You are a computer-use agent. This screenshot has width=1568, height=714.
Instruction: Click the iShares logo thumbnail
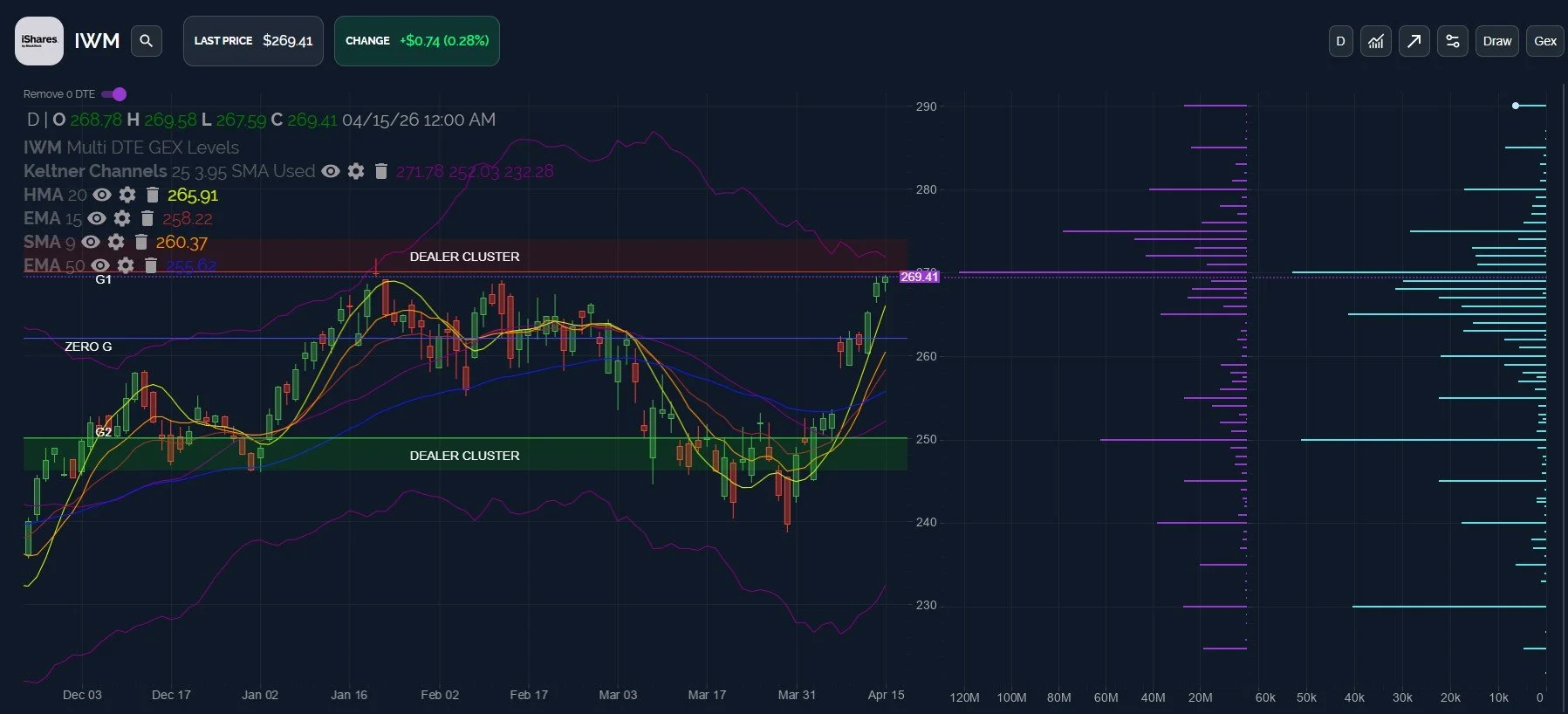[x=39, y=41]
